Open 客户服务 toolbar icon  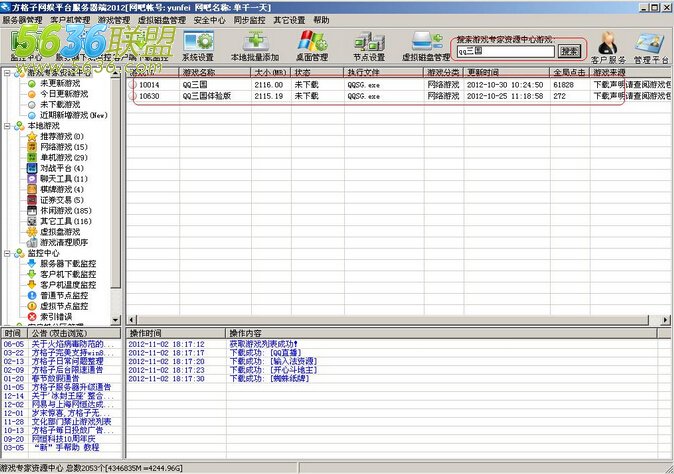pos(608,47)
